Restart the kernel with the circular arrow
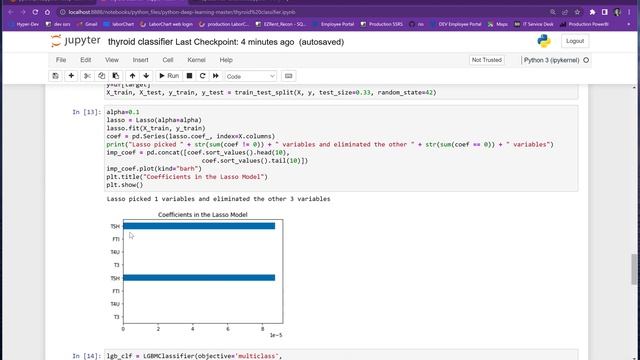 [202, 76]
